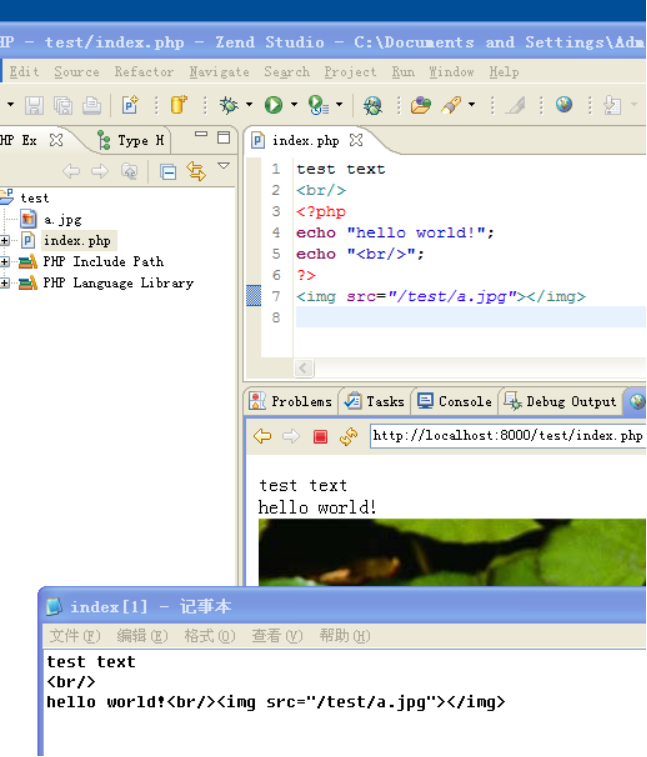Open the web browser globe icon in toolbar
647x757 pixels.
coord(563,104)
